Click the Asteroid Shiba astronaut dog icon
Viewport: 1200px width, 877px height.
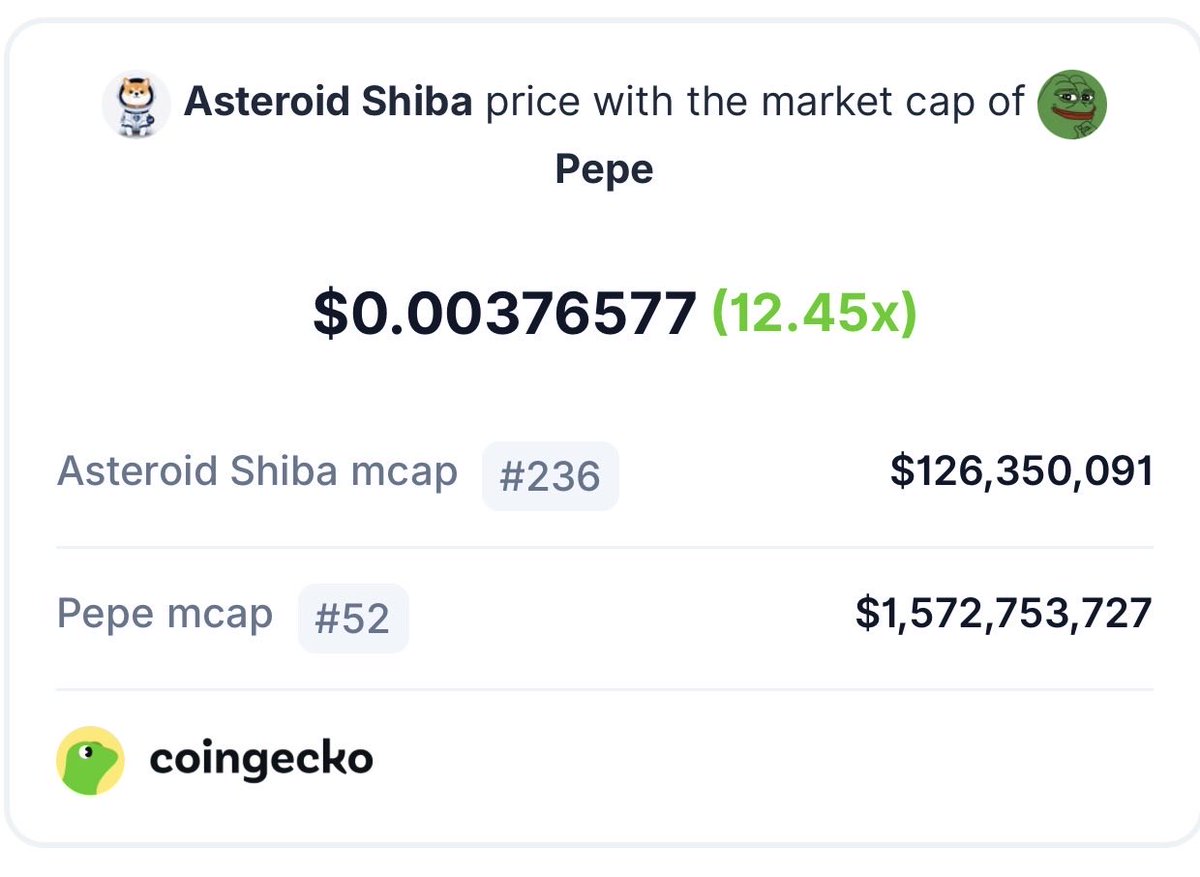(135, 105)
